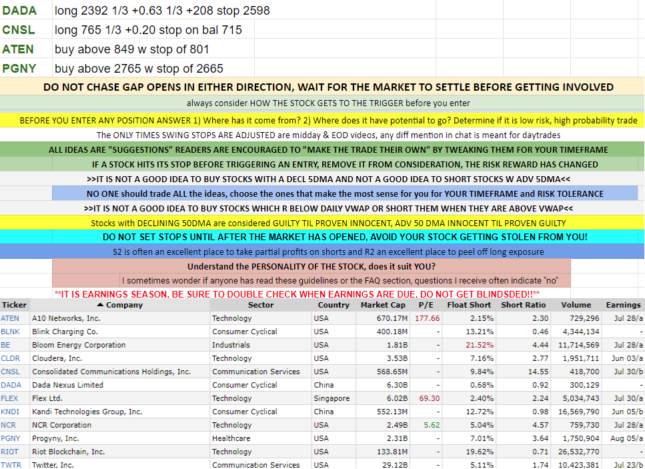Viewport: 645px width, 469px height.
Task: Select the red 'IT IS EARNINGS SEASON' warning
Action: click(296, 294)
